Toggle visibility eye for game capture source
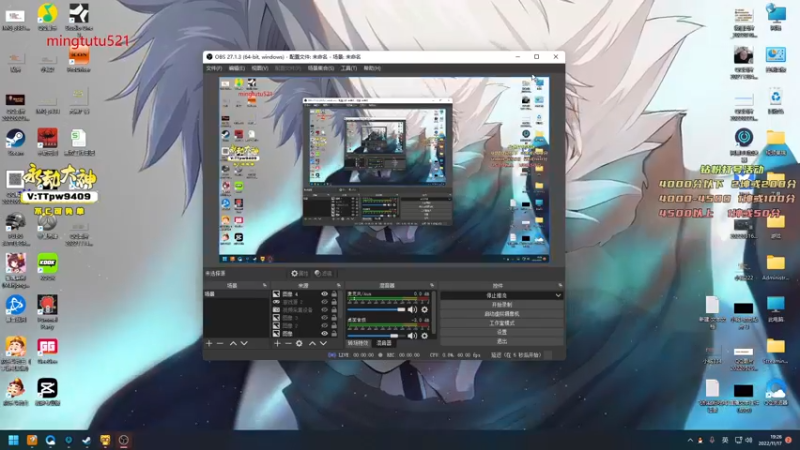Viewport: 800px width, 450px height. (324, 302)
